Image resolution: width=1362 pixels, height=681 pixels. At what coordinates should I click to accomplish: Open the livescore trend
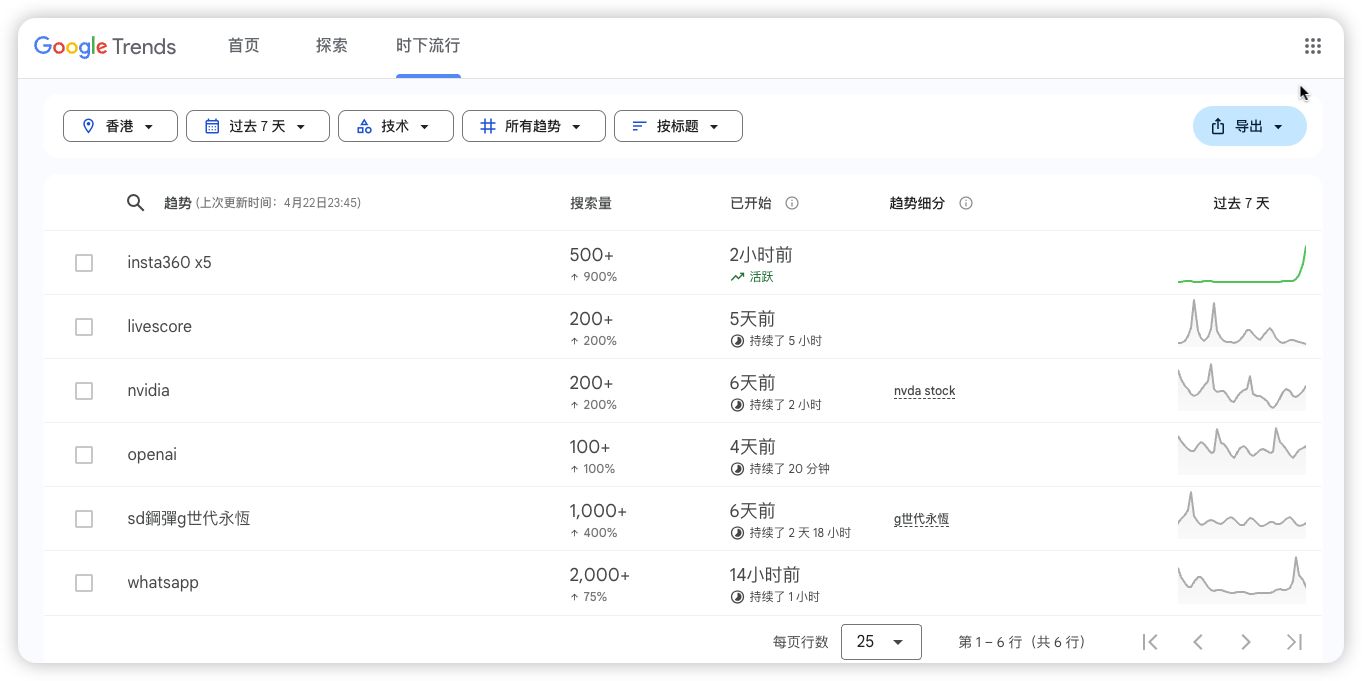pos(159,327)
